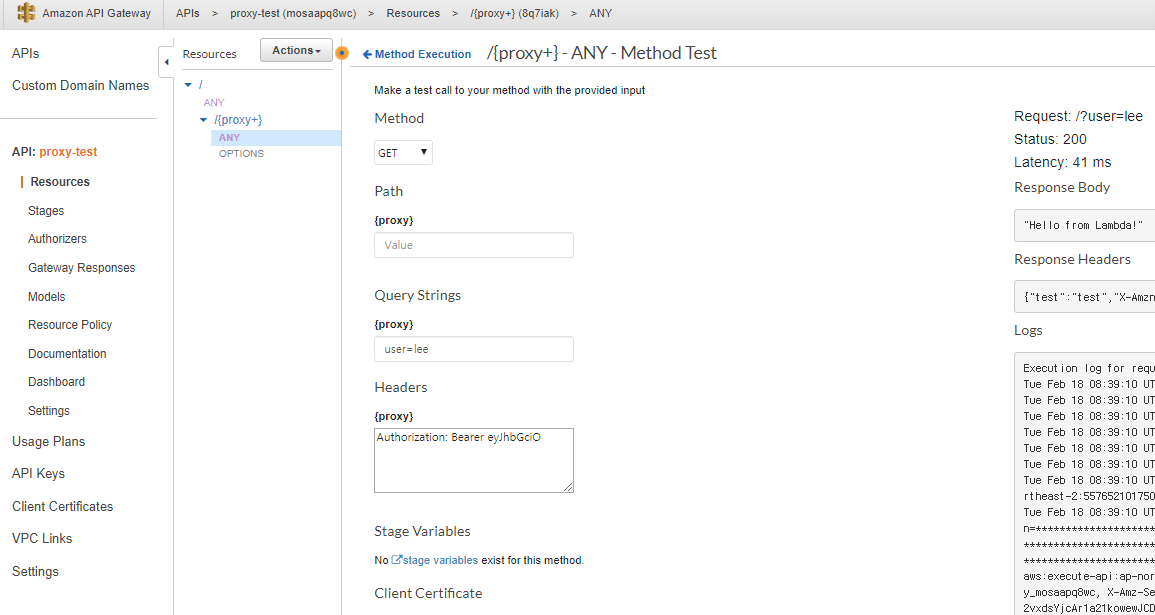Open the stage variables link
The height and width of the screenshot is (615, 1155).
[440, 560]
